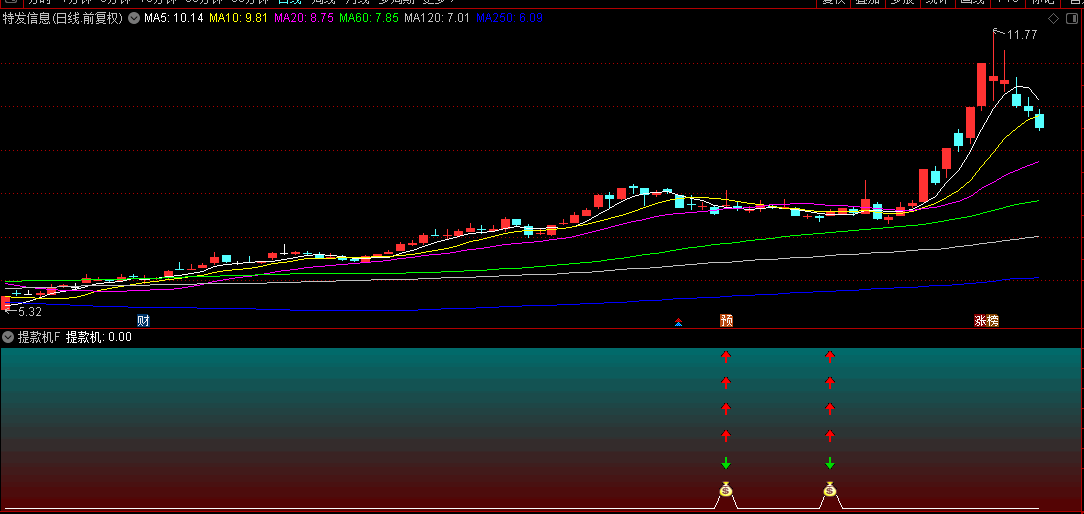1084x514 pixels.
Task: Click the green down arrow beneath the 预 marker
Action: tap(726, 463)
